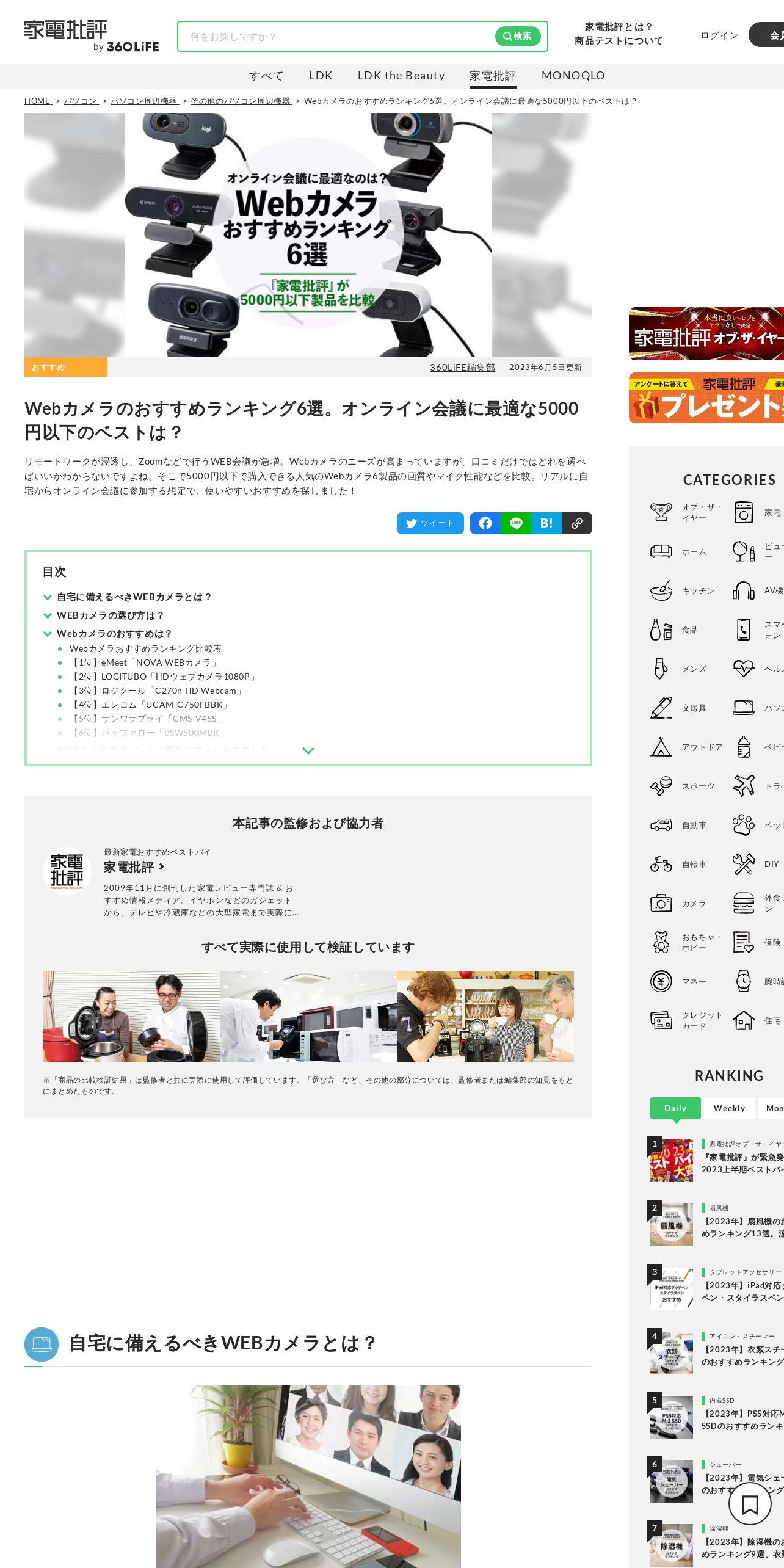Expand Webカメラのおすすめは？ contents entry
Image resolution: width=784 pixels, height=1568 pixels.
(x=114, y=634)
